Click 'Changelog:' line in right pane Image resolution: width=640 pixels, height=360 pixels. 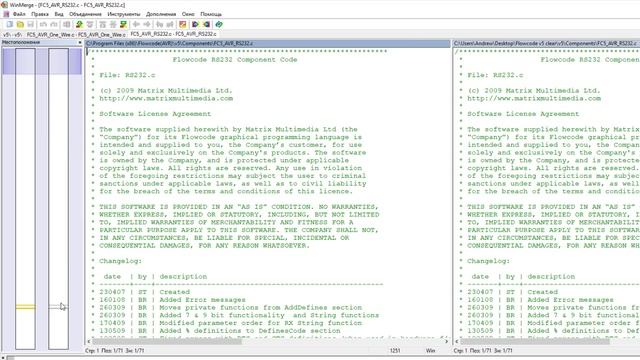[489, 261]
